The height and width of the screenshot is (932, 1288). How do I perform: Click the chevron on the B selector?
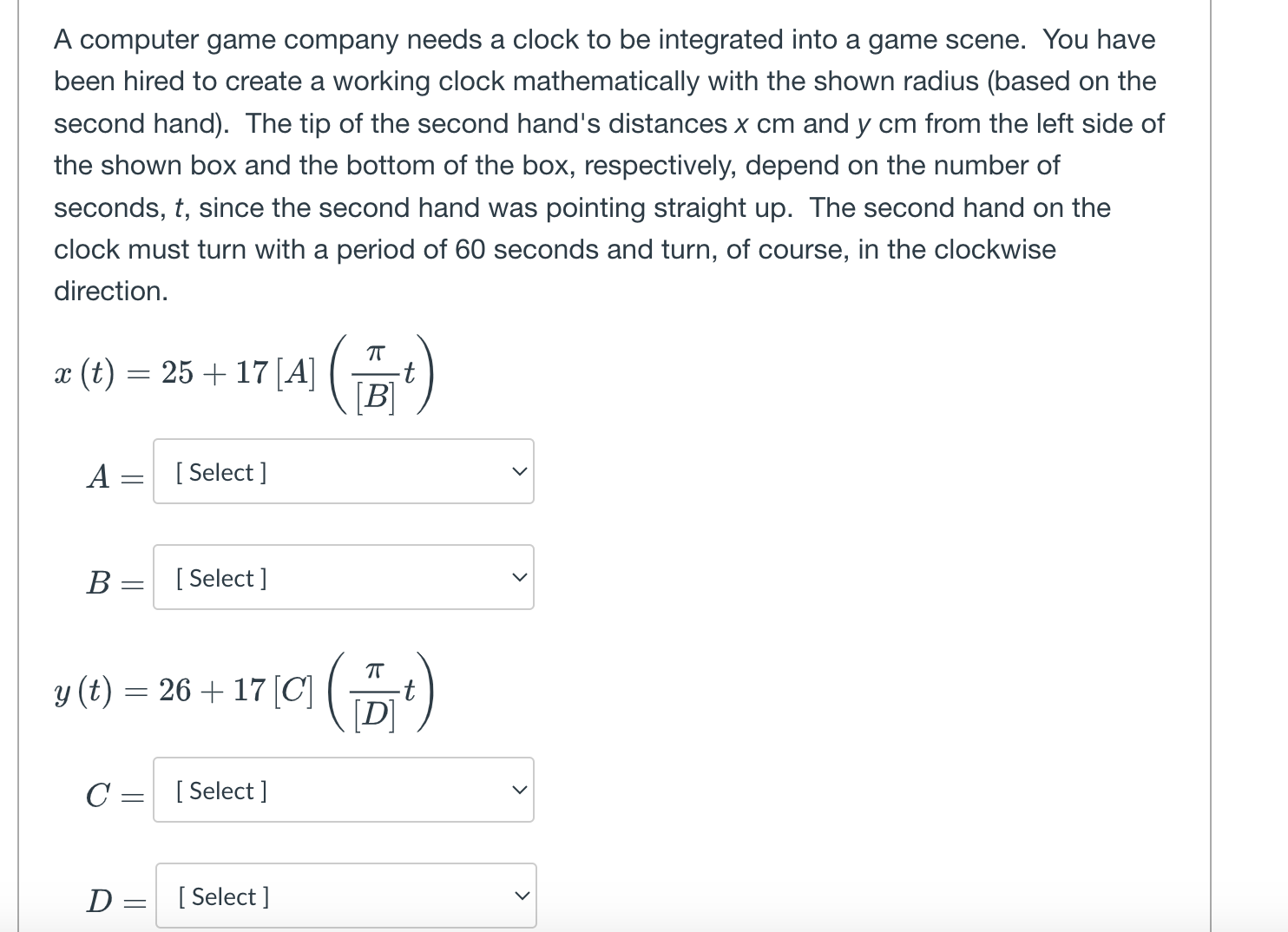518,577
